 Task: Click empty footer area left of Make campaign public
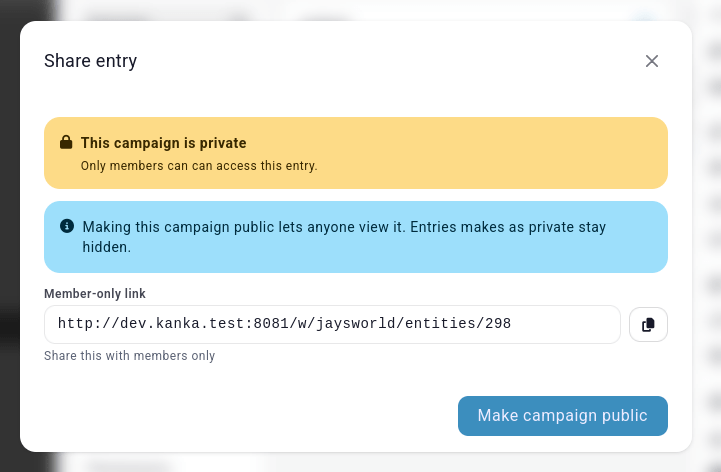point(250,416)
